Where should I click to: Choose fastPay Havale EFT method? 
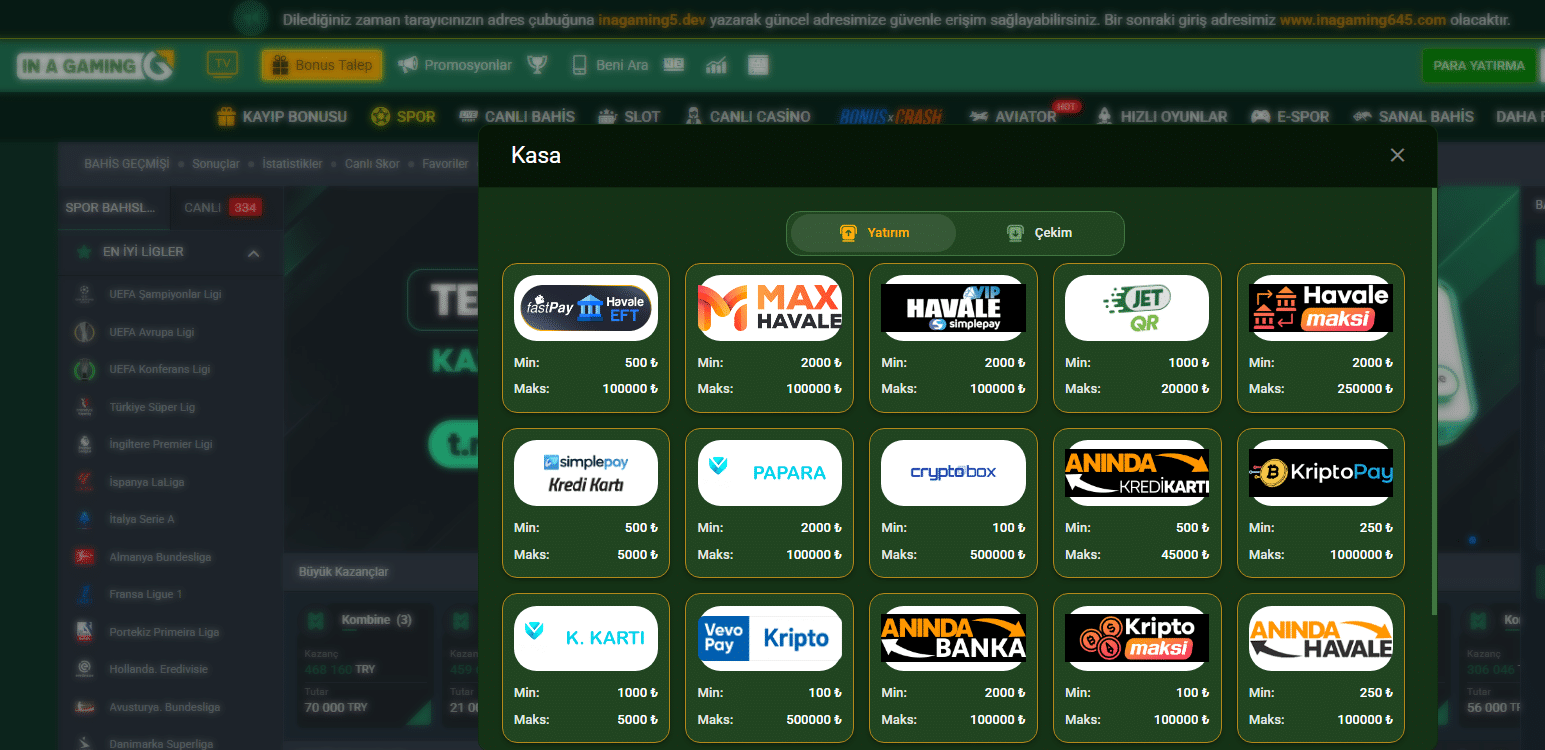click(x=585, y=308)
